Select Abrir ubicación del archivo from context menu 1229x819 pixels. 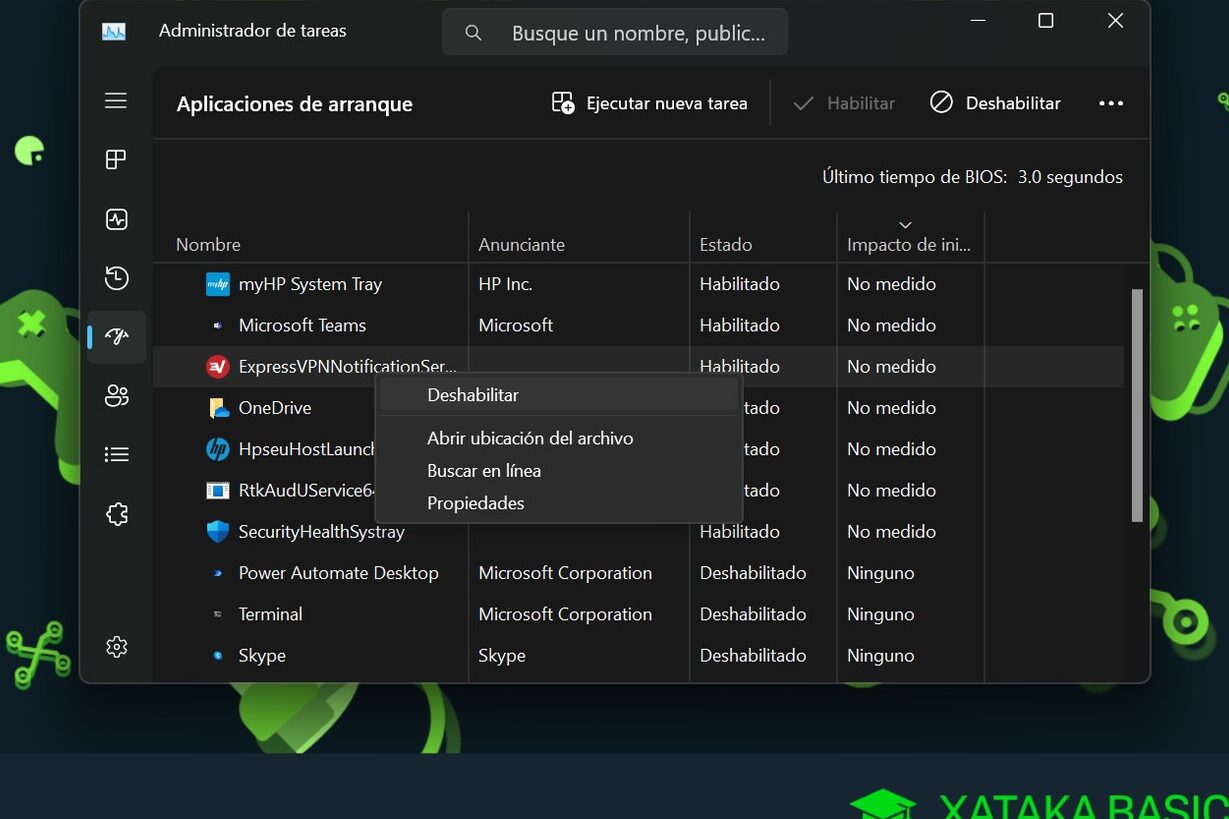point(530,438)
